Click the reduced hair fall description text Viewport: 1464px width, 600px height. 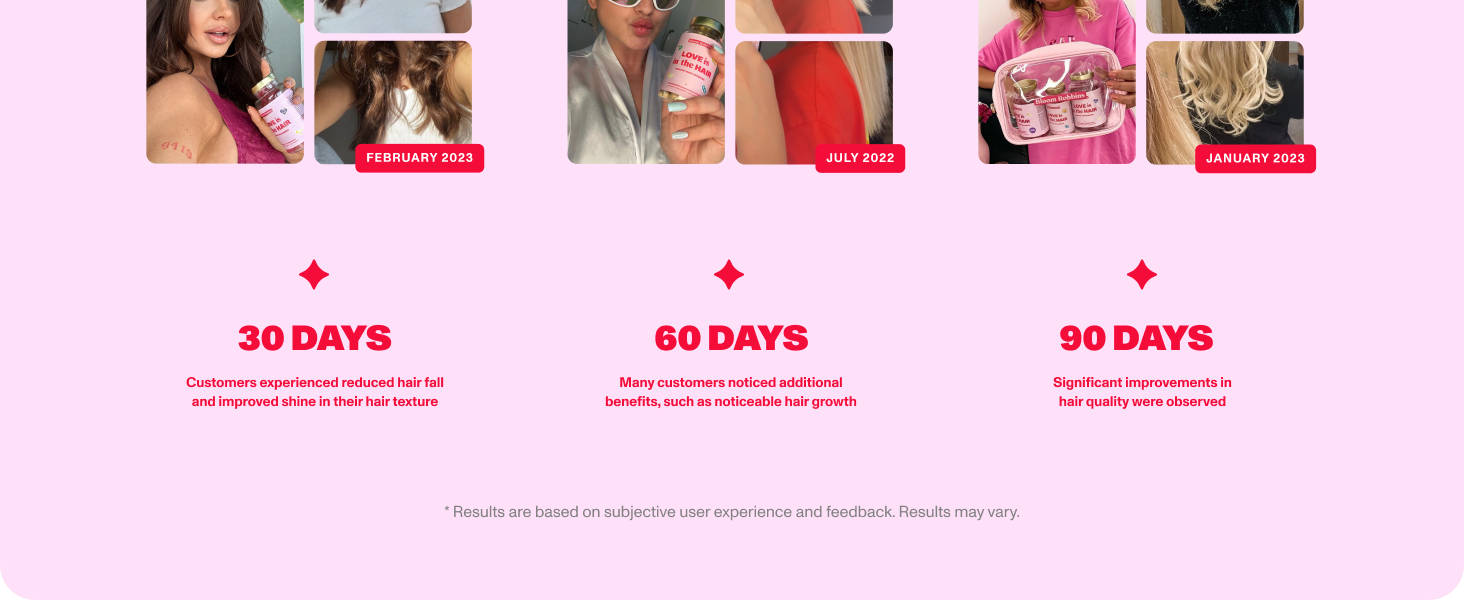point(315,392)
